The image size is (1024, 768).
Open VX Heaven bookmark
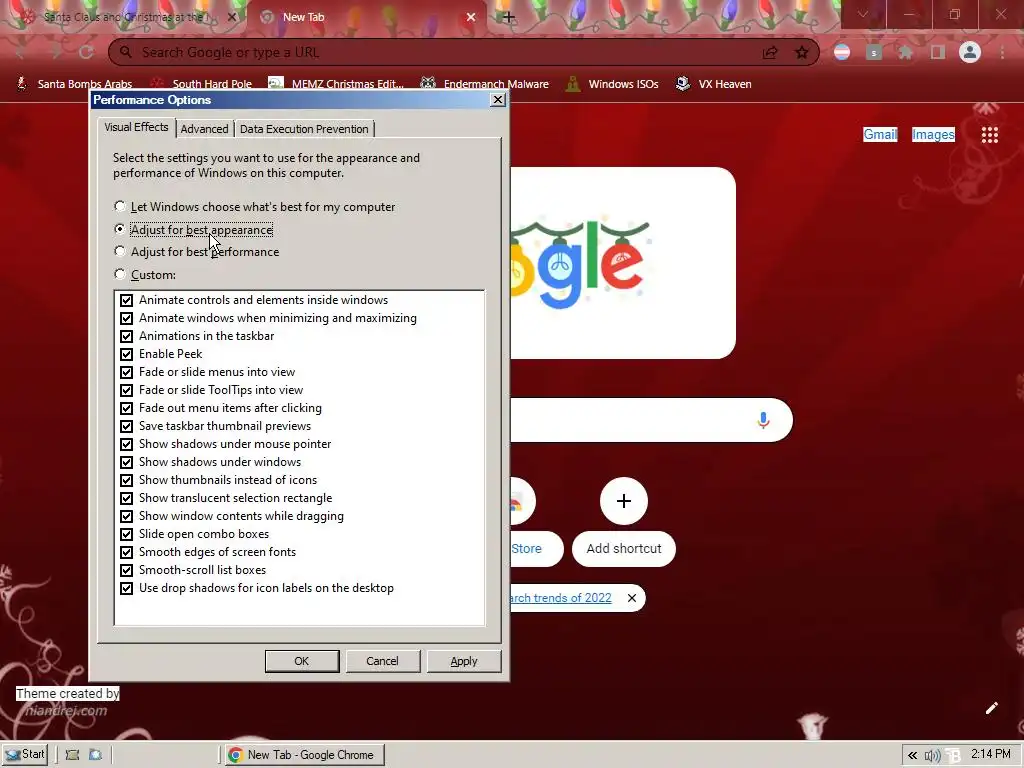tap(714, 84)
